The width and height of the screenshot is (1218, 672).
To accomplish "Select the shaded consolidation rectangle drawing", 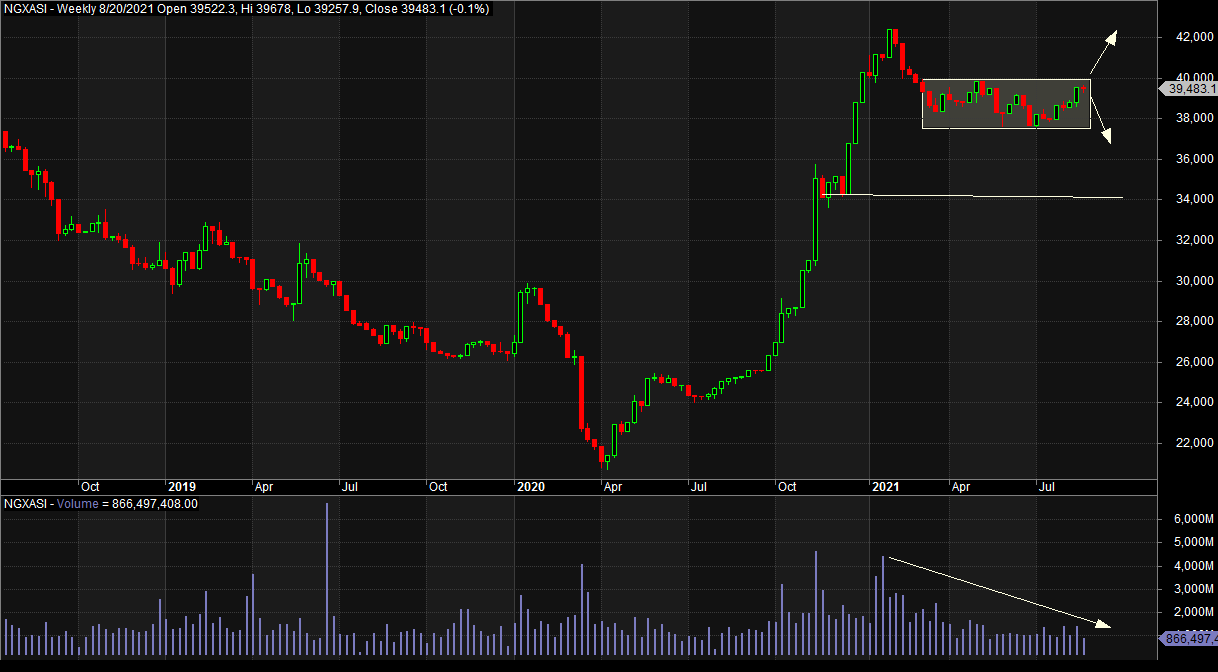I will [1005, 103].
